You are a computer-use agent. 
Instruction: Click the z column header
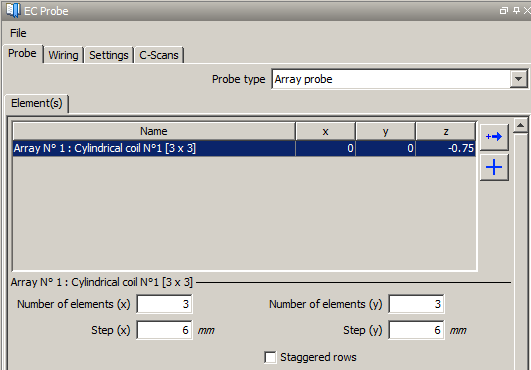pos(446,131)
